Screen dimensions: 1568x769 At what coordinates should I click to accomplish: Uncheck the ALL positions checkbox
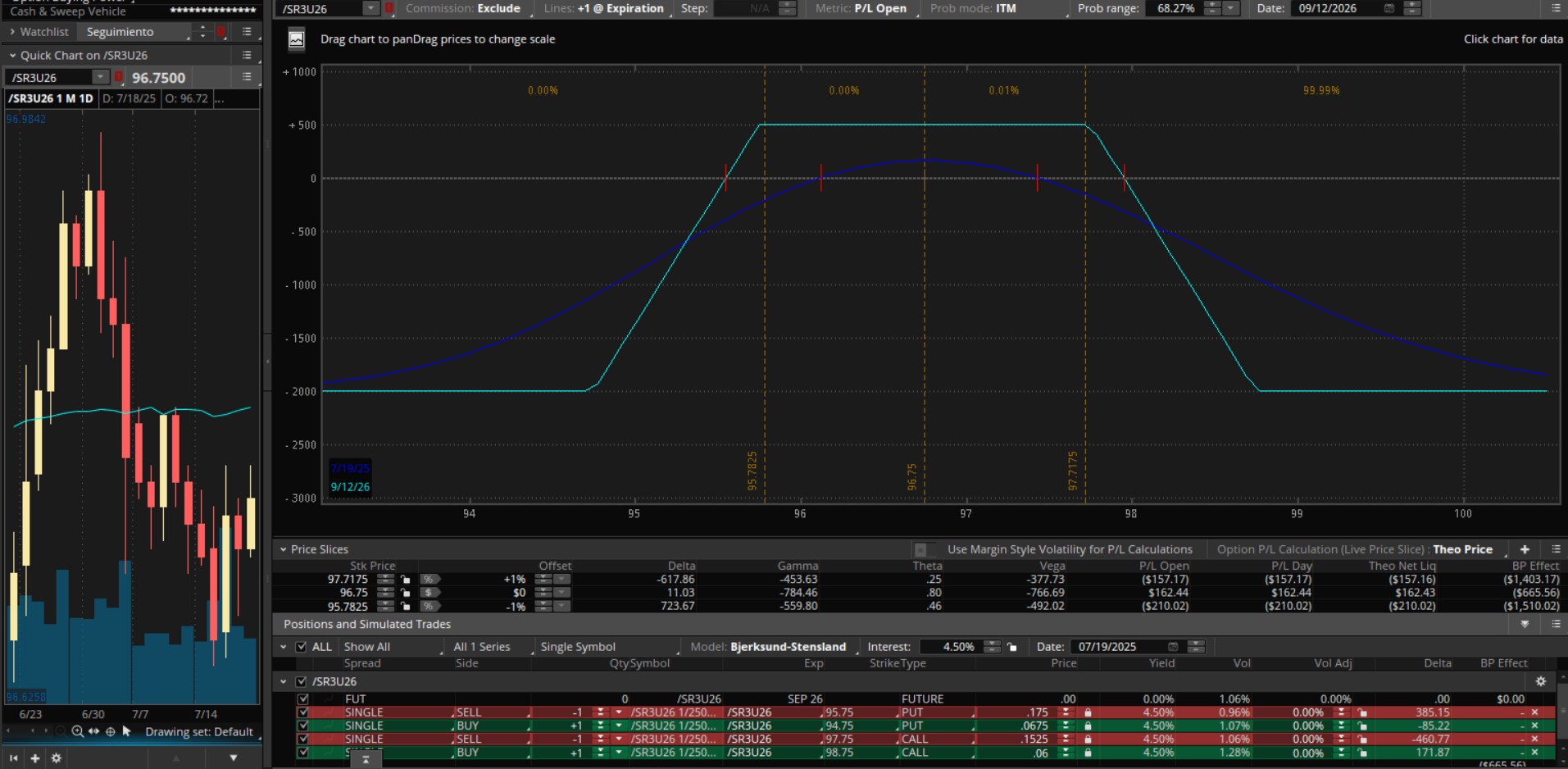click(302, 647)
